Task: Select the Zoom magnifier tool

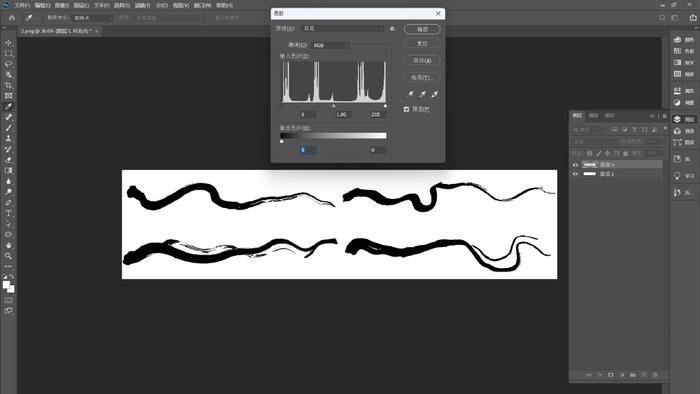Action: click(8, 256)
